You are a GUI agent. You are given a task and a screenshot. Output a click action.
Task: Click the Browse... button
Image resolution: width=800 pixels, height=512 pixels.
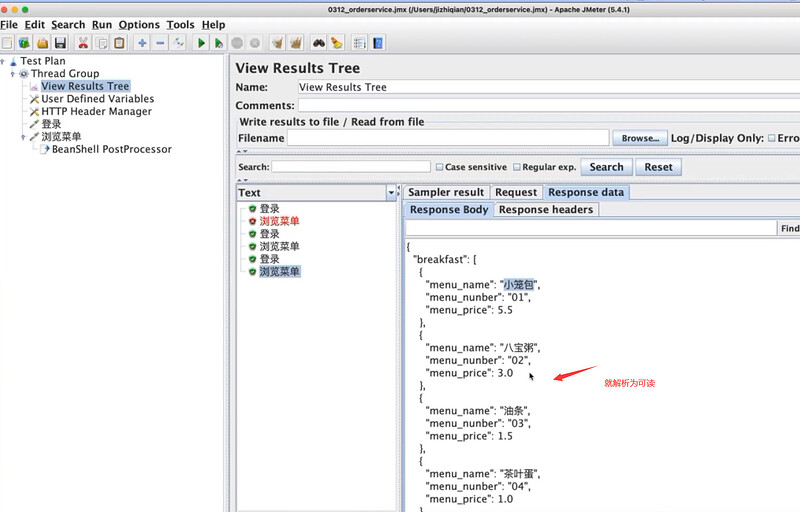tap(640, 138)
